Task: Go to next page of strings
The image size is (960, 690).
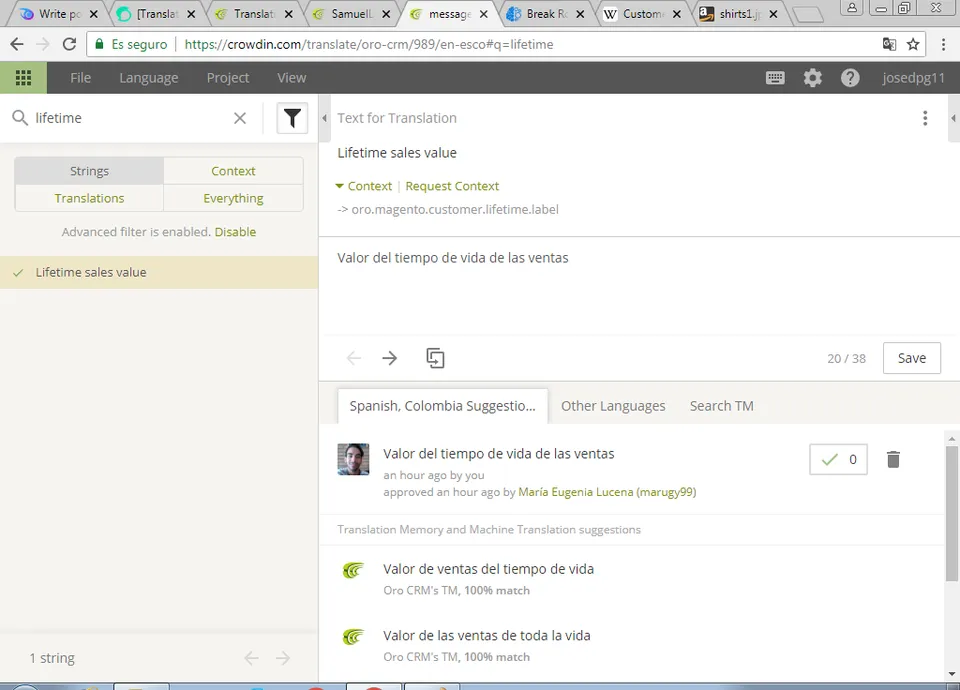Action: (x=283, y=658)
